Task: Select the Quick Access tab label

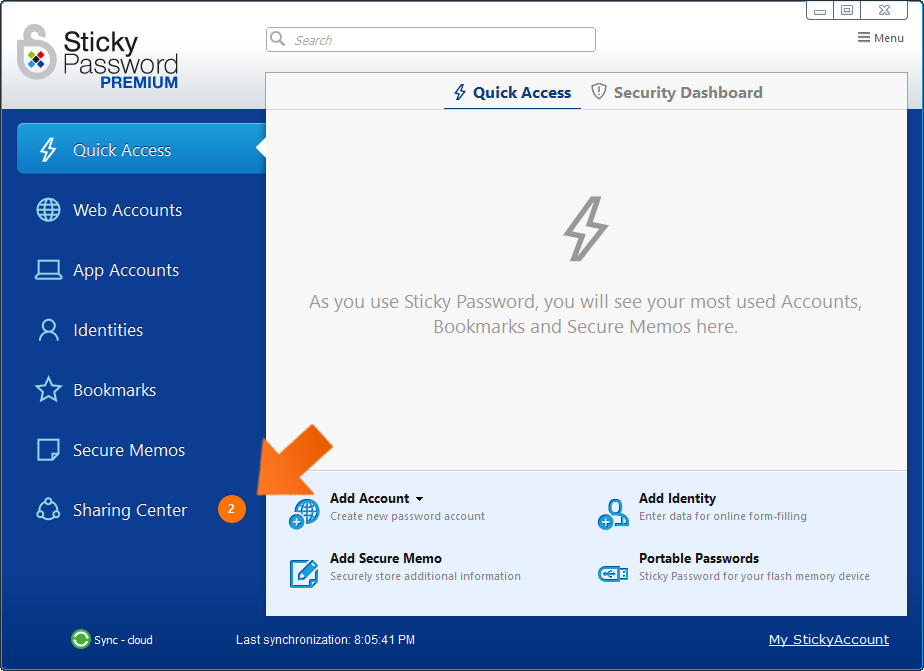Action: [522, 92]
